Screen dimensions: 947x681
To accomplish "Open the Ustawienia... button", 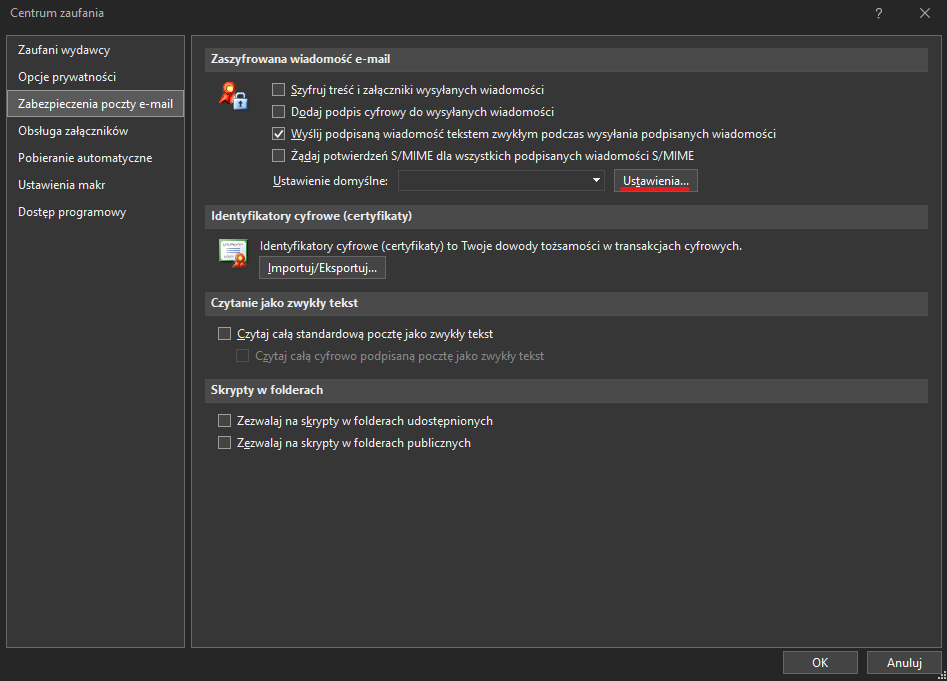I will (x=656, y=181).
